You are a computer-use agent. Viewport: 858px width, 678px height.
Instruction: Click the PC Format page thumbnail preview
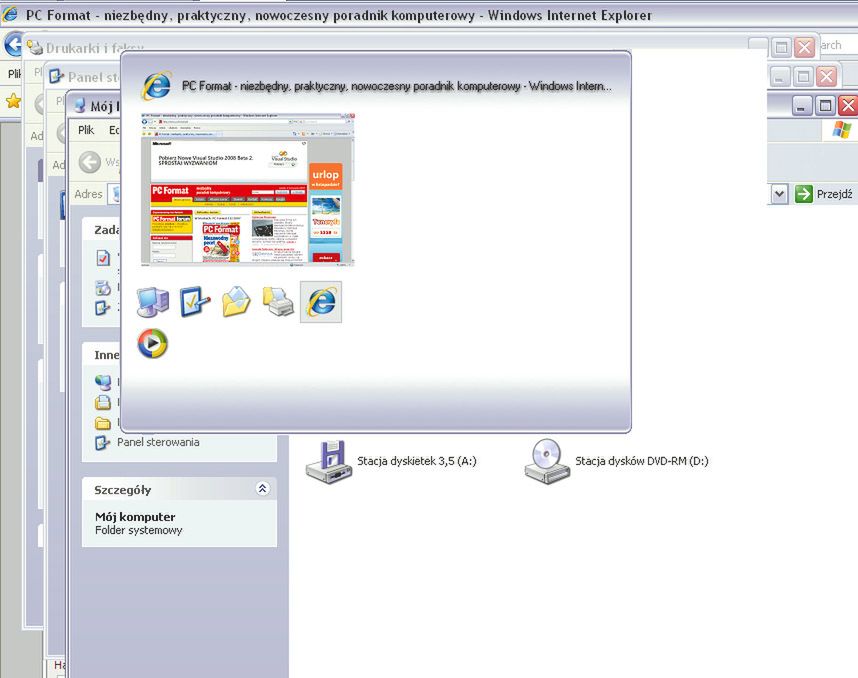point(248,190)
